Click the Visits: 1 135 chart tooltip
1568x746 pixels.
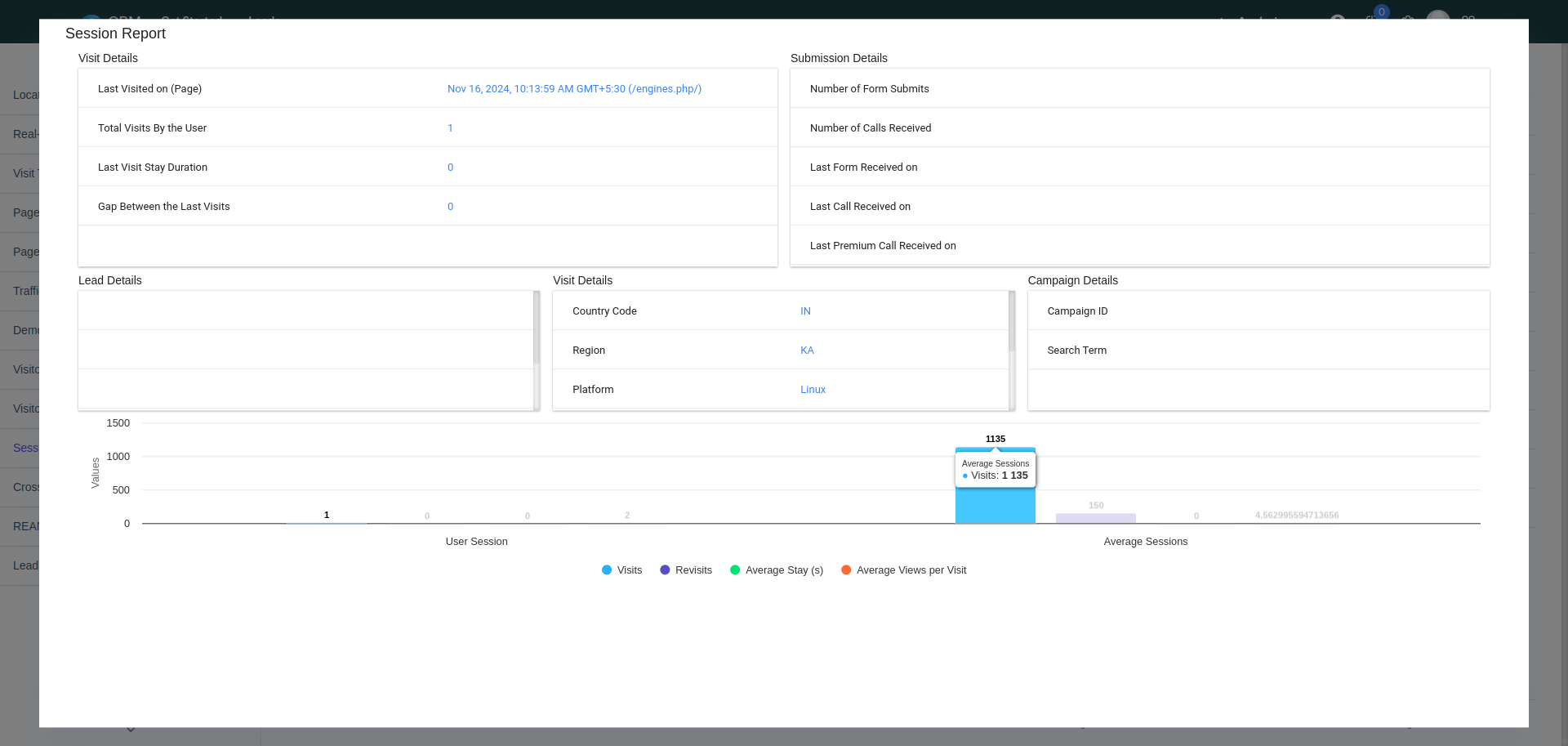[996, 470]
